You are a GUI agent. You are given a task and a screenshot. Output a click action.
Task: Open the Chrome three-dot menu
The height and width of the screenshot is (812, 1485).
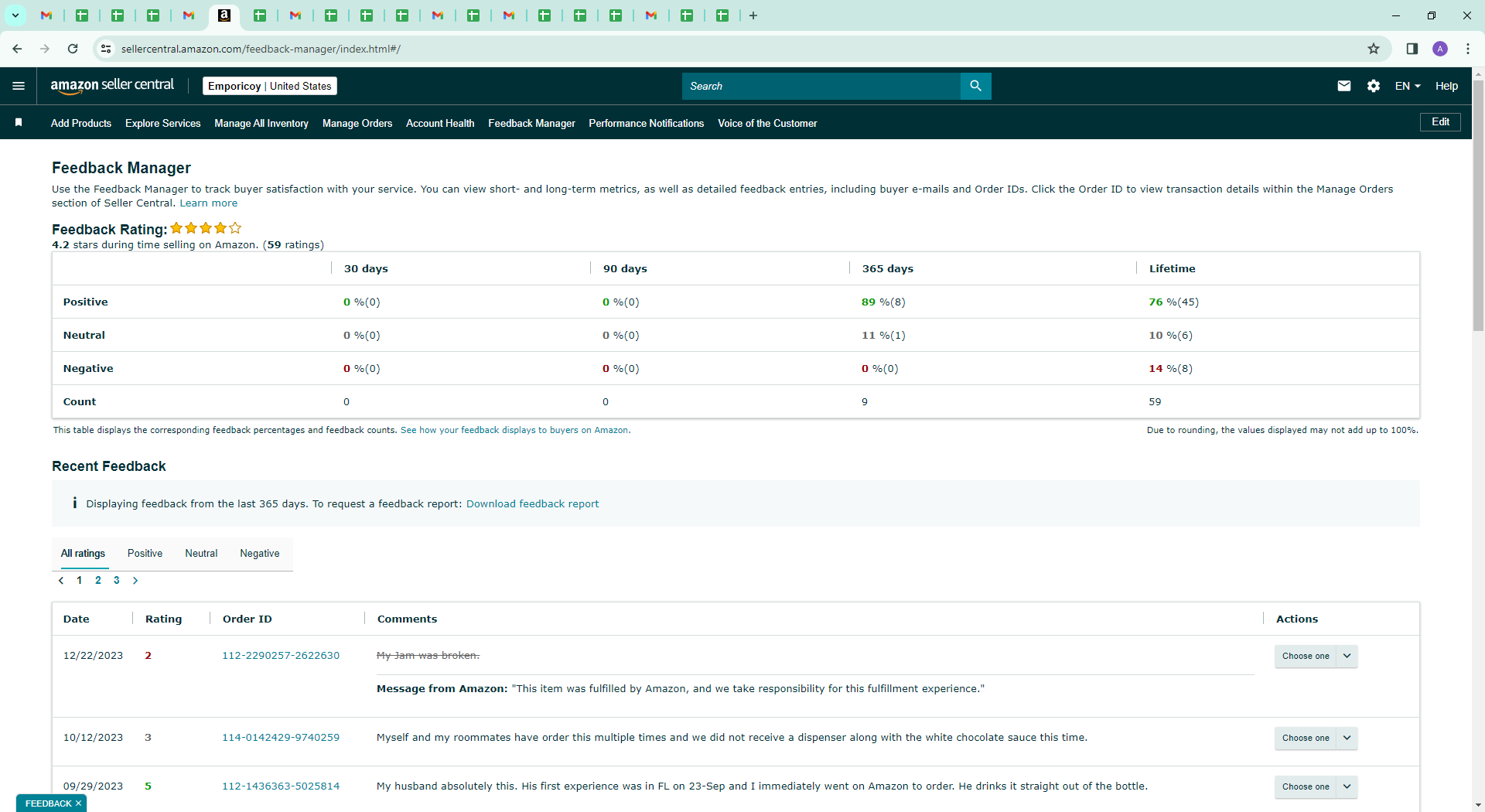(1468, 49)
